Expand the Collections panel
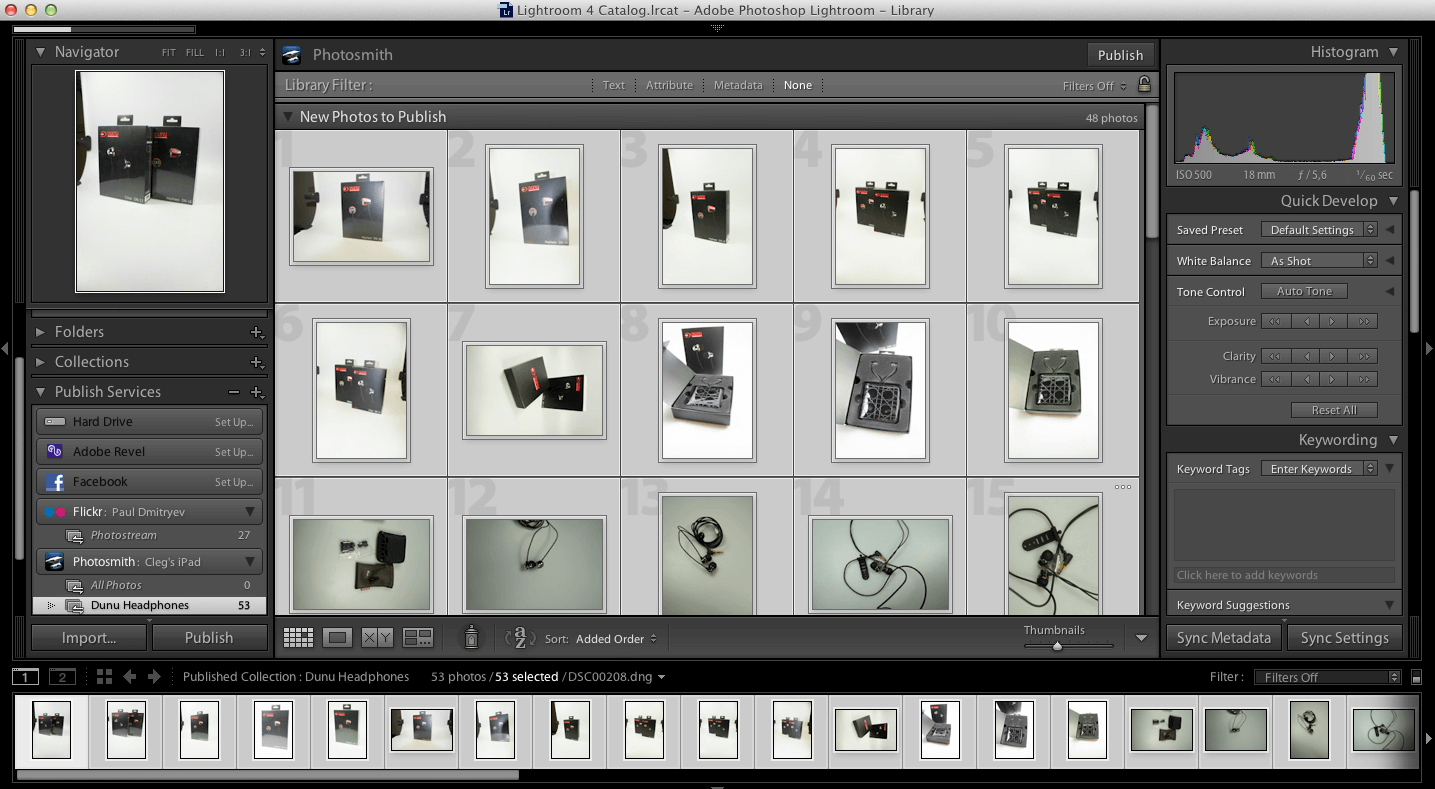This screenshot has height=789, width=1435. (41, 362)
